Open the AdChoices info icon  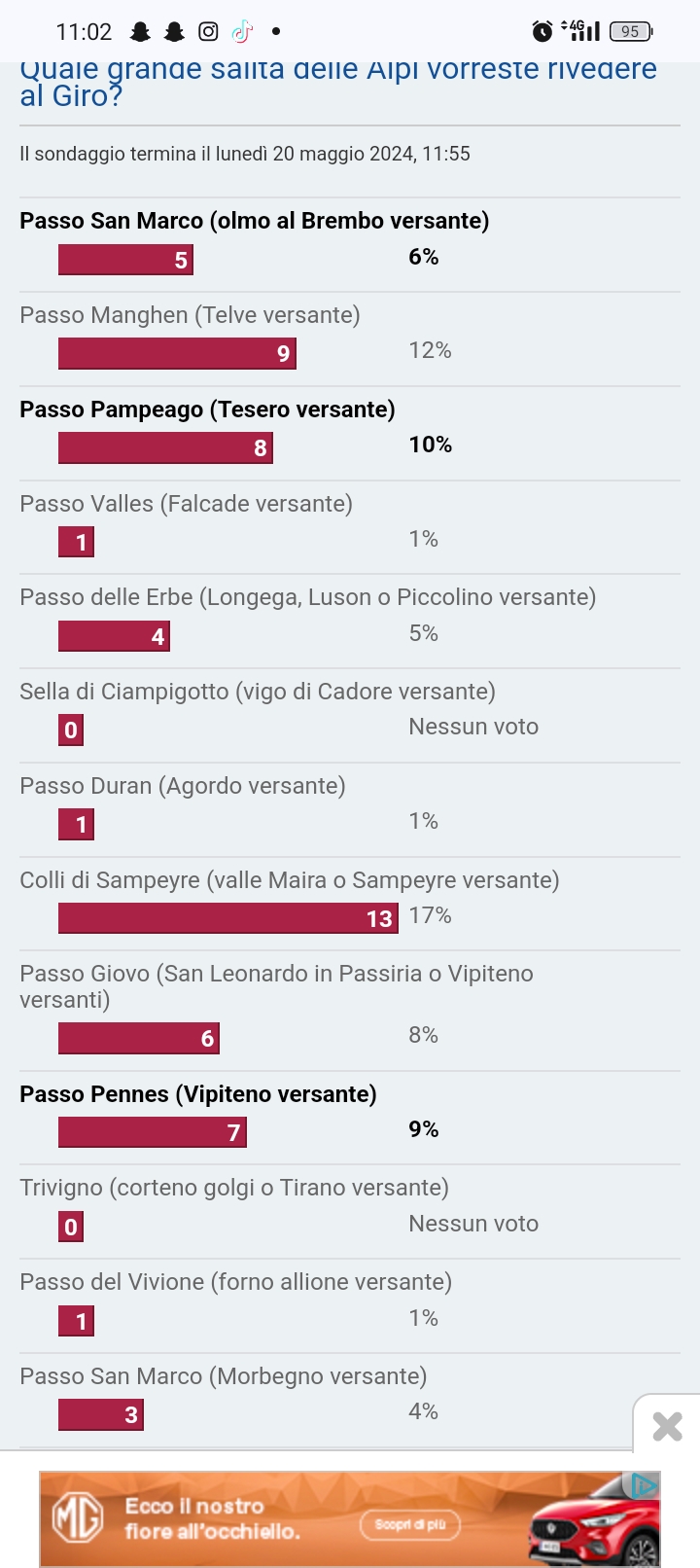point(644,1485)
